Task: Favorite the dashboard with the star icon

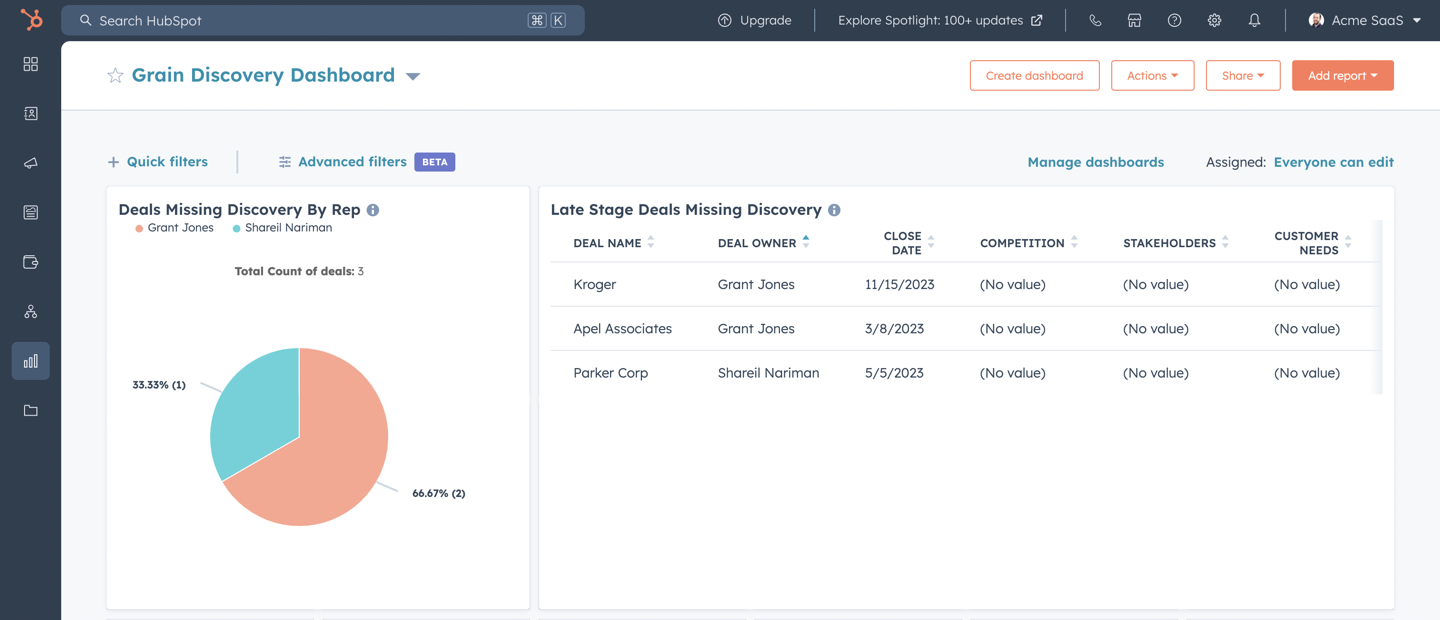Action: [x=115, y=75]
